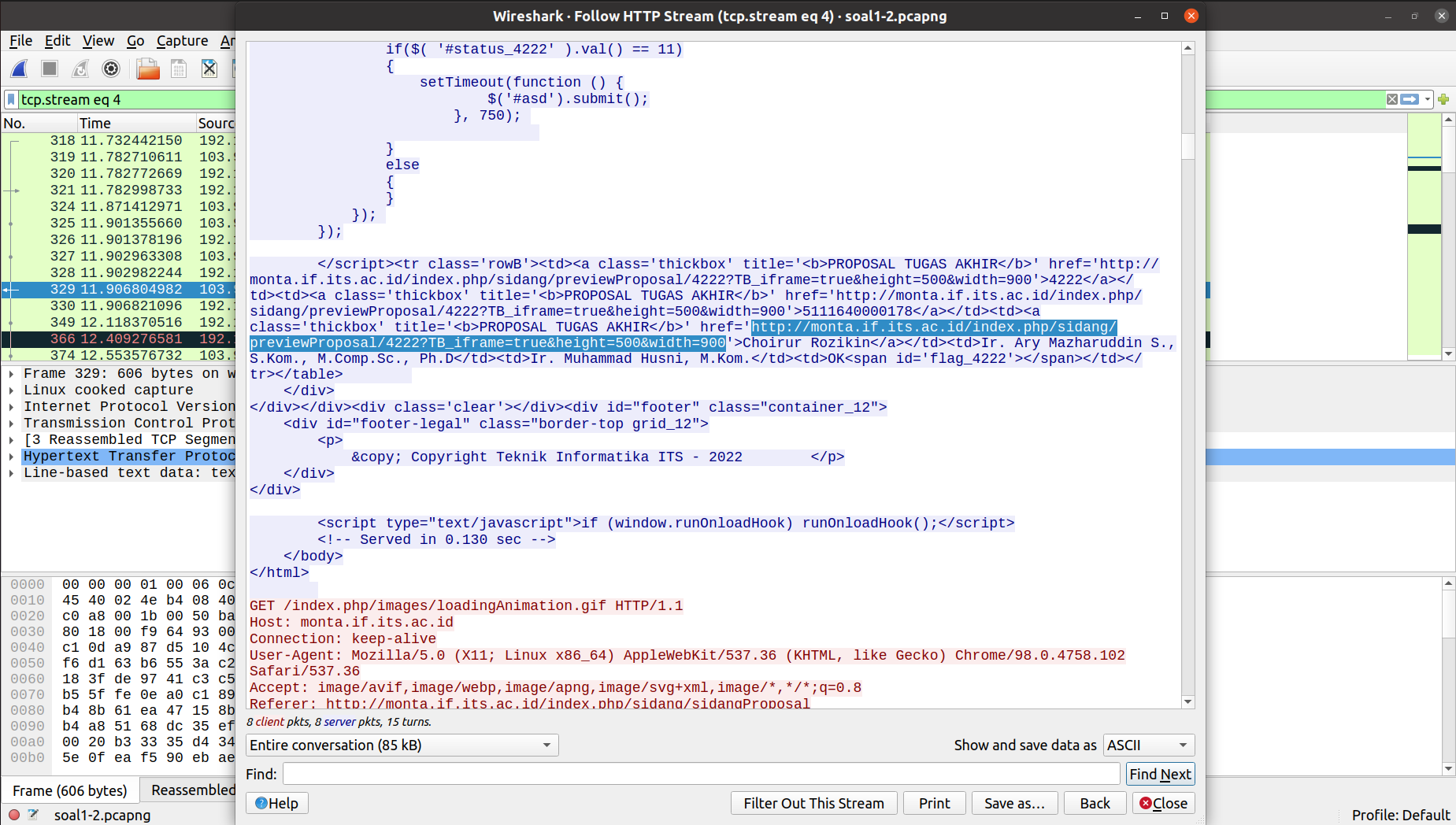This screenshot has width=1456, height=825.
Task: Click the Find text input field
Action: [x=701, y=774]
